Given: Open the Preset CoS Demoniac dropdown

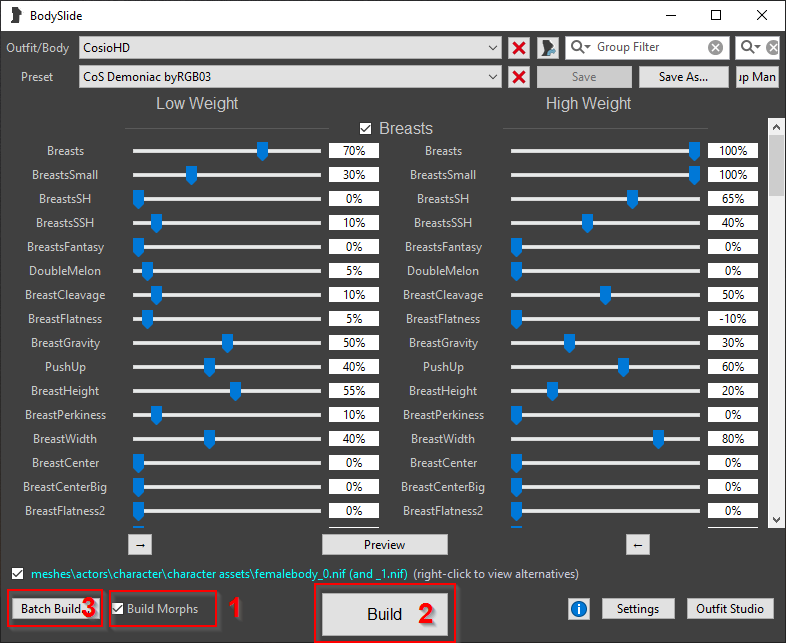Looking at the screenshot, I should (x=290, y=77).
